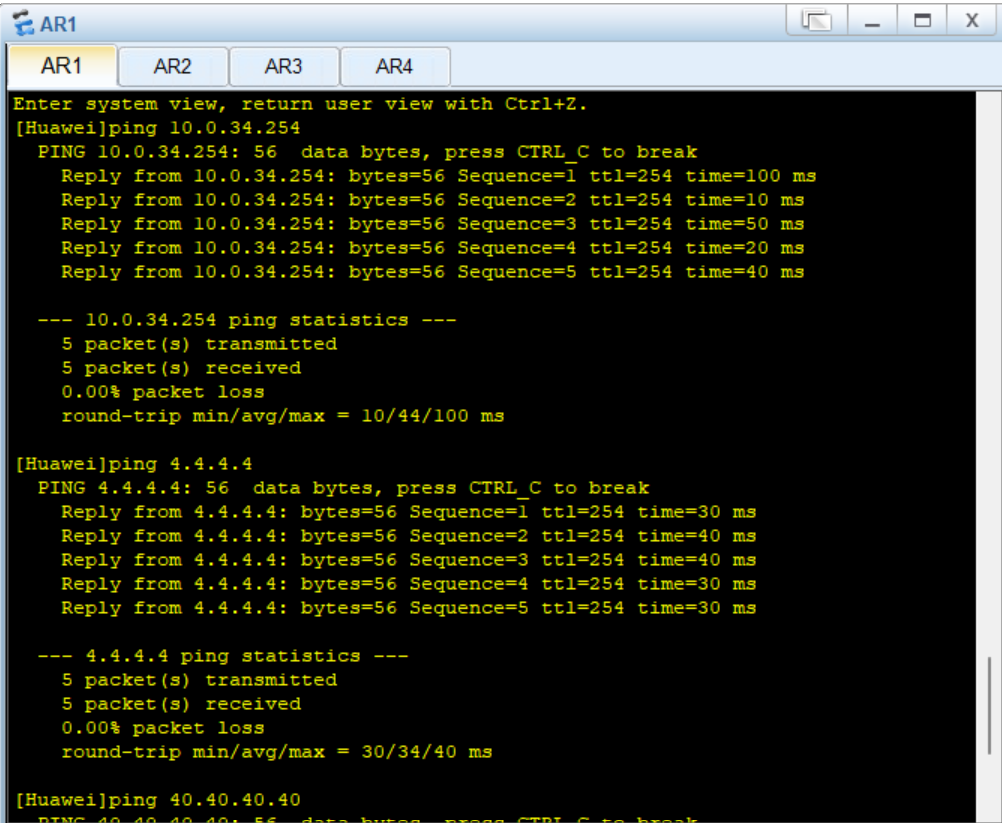This screenshot has width=1002, height=823.
Task: Click '--- 10.0.34.254 ping statistics ---' line
Action: [x=247, y=319]
